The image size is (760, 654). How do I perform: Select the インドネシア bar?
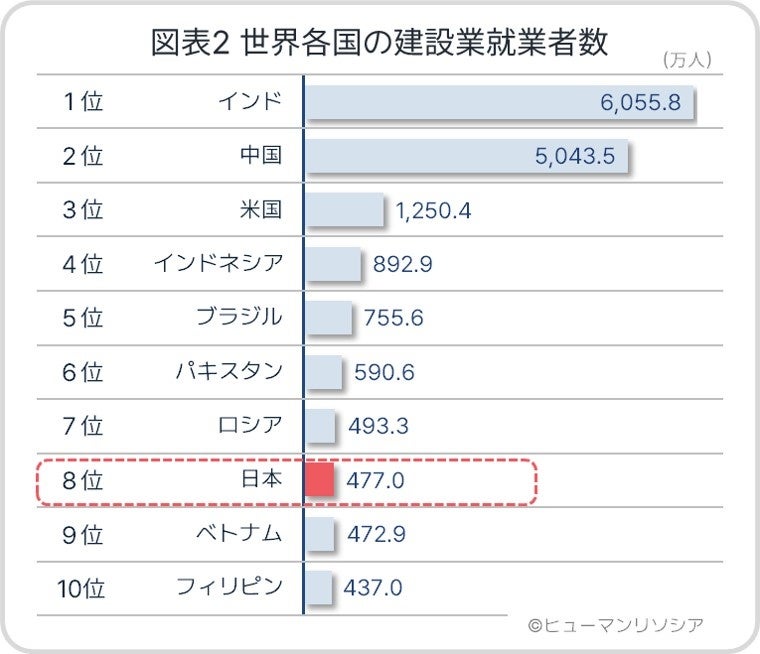point(332,264)
